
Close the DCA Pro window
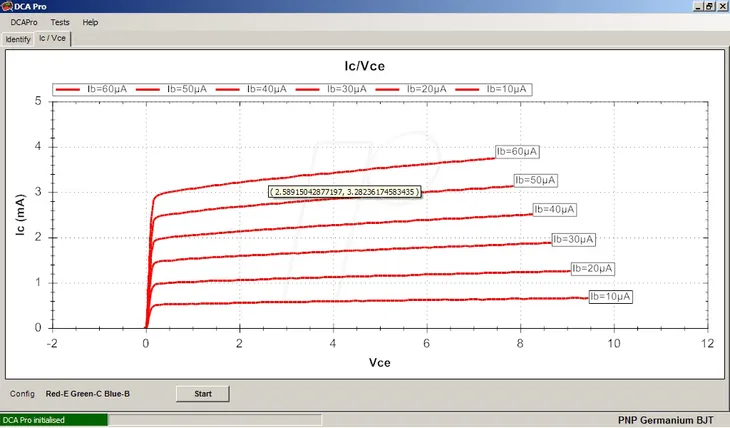click(722, 7)
